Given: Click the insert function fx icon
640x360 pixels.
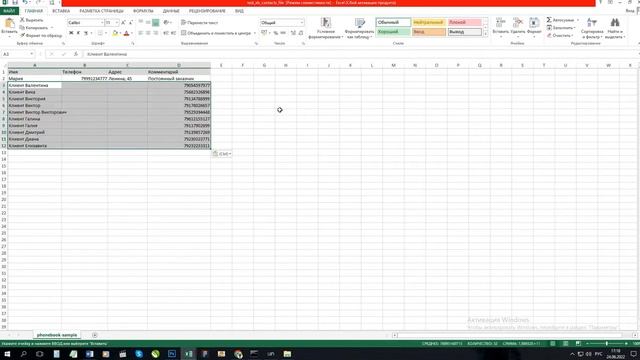Looking at the screenshot, I should tap(76, 54).
